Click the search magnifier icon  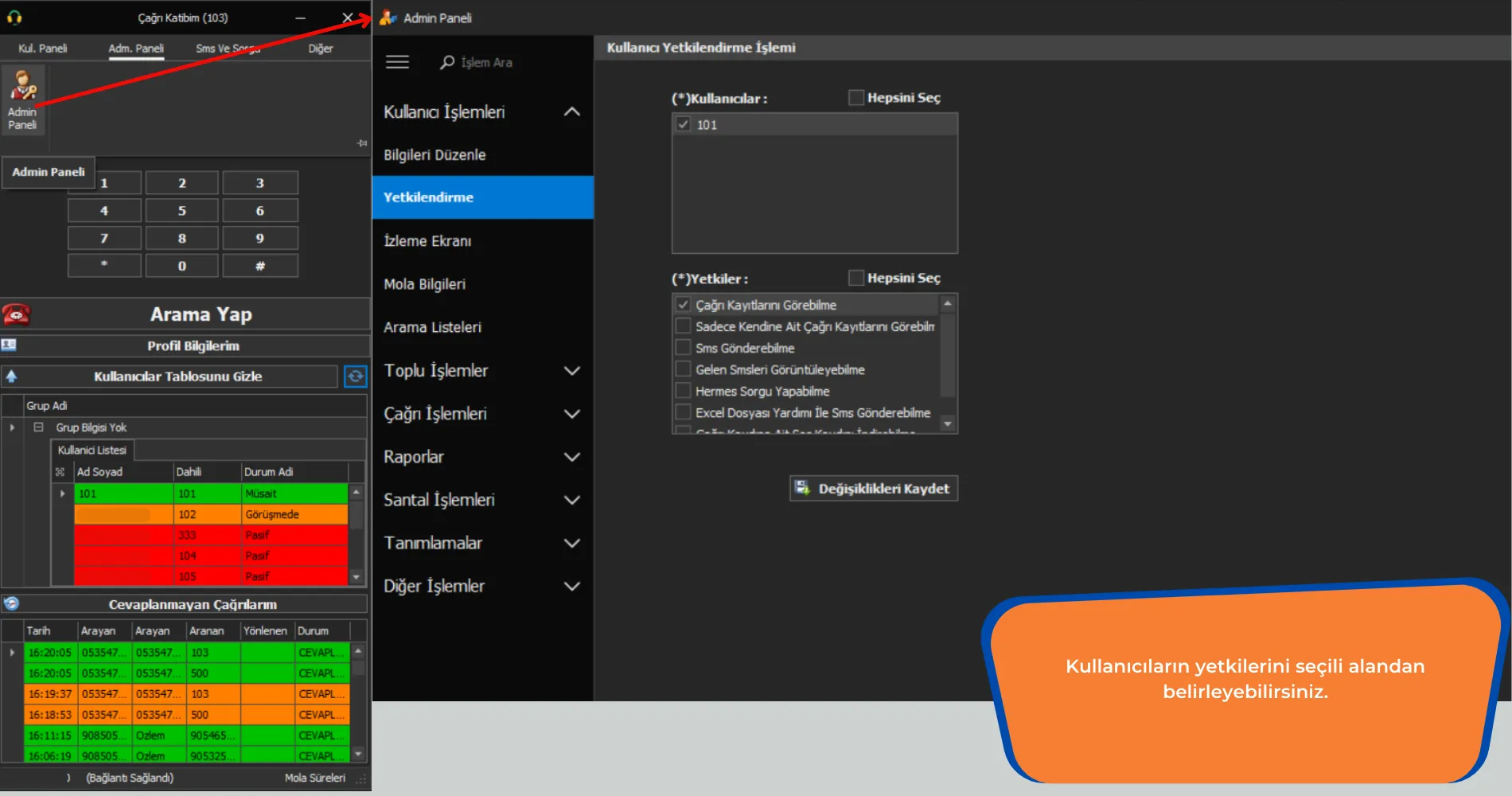coord(447,62)
